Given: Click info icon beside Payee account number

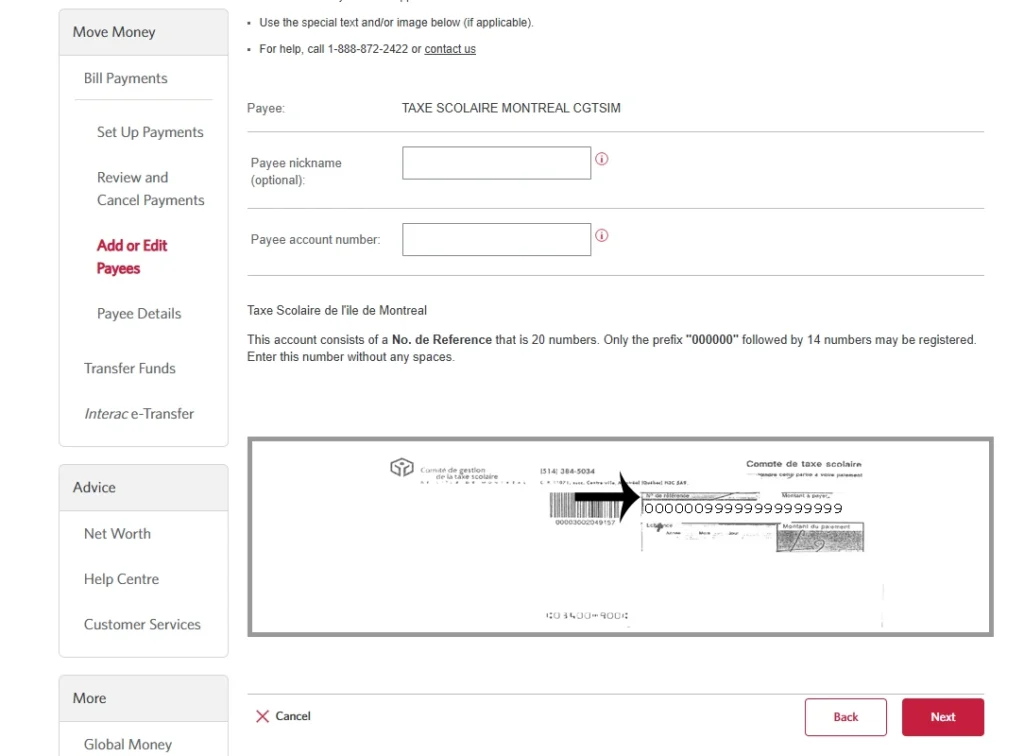Looking at the screenshot, I should 602,236.
